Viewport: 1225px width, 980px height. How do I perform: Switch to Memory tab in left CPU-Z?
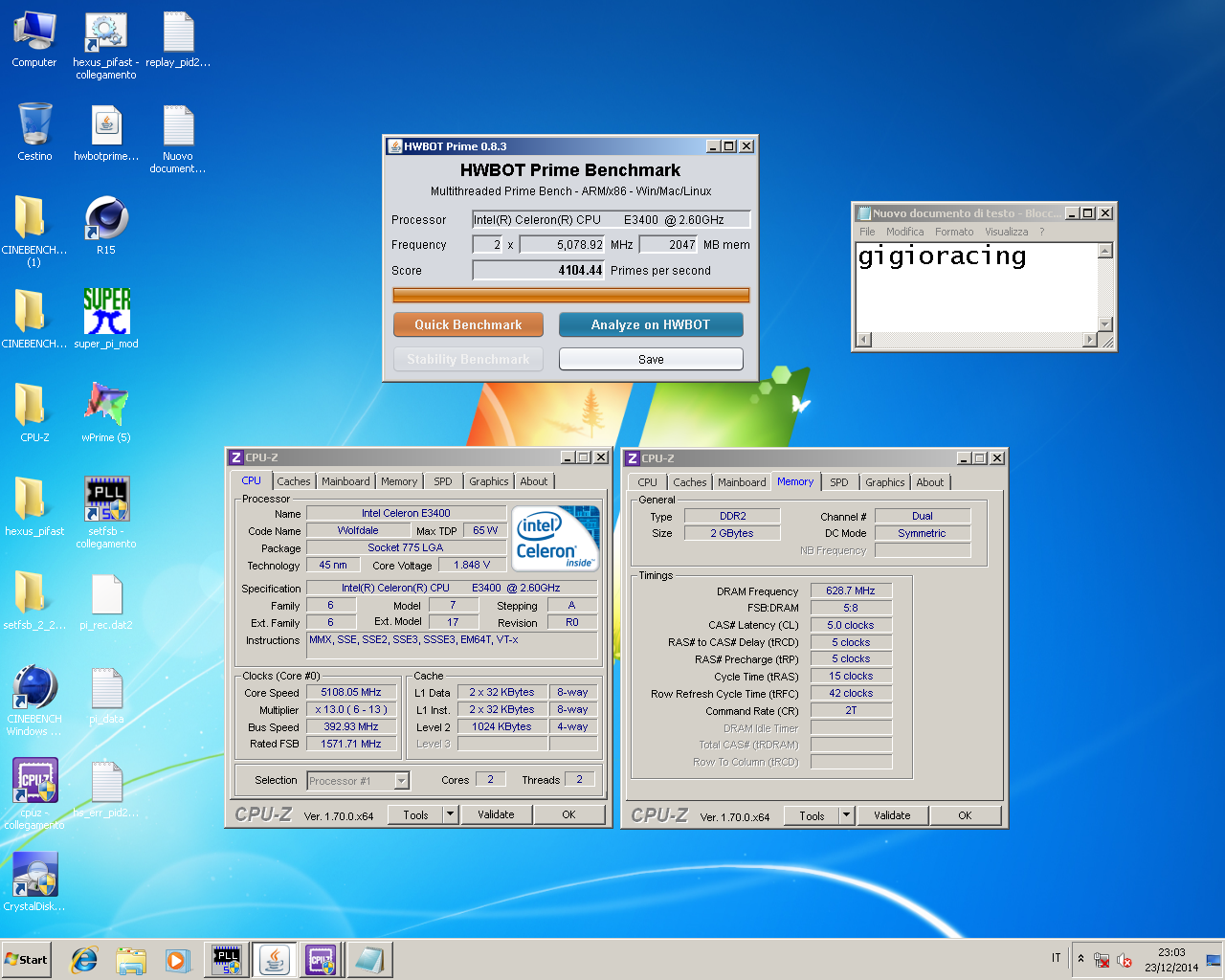(399, 481)
